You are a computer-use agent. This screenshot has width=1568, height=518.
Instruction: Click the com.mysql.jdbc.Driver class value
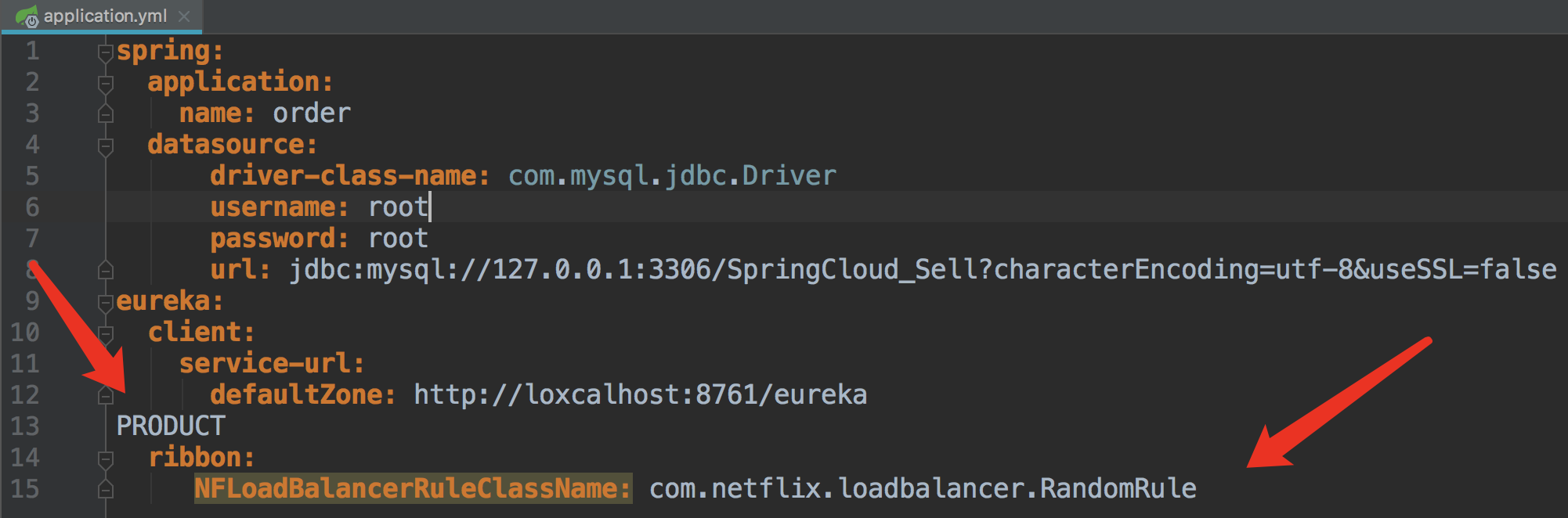pos(672,176)
